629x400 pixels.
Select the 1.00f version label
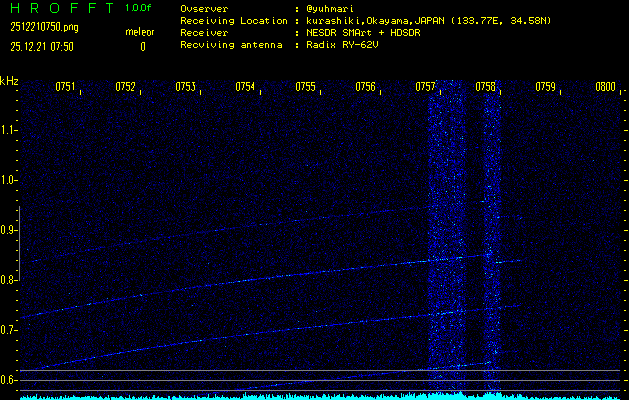(x=138, y=8)
